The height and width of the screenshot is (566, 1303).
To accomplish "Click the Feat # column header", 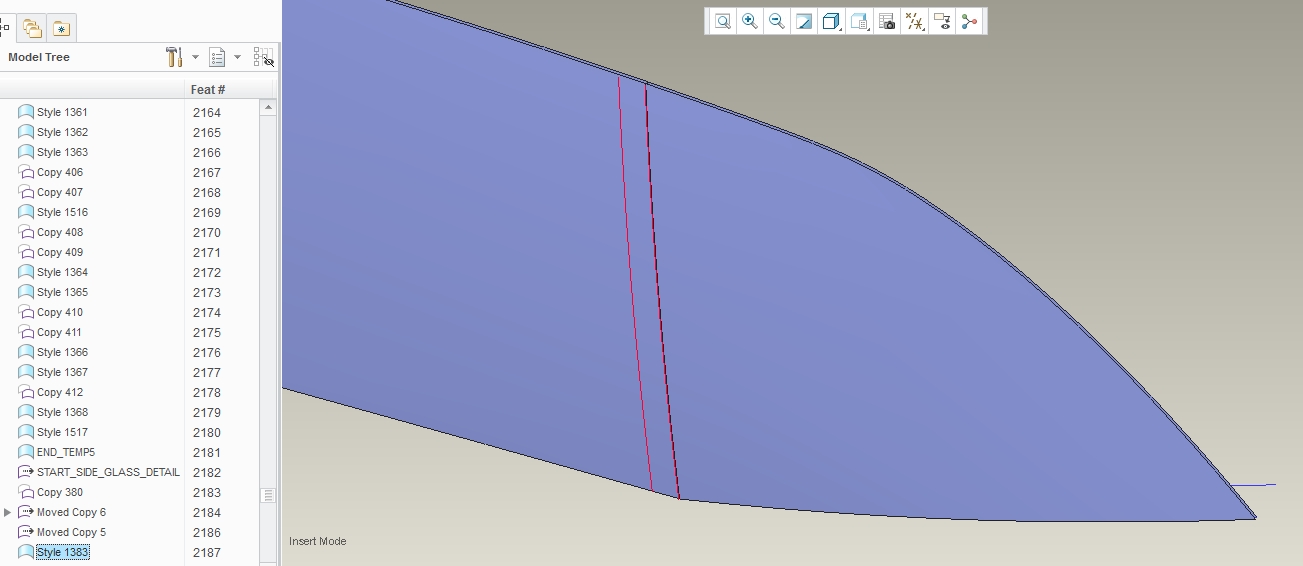I will point(208,89).
